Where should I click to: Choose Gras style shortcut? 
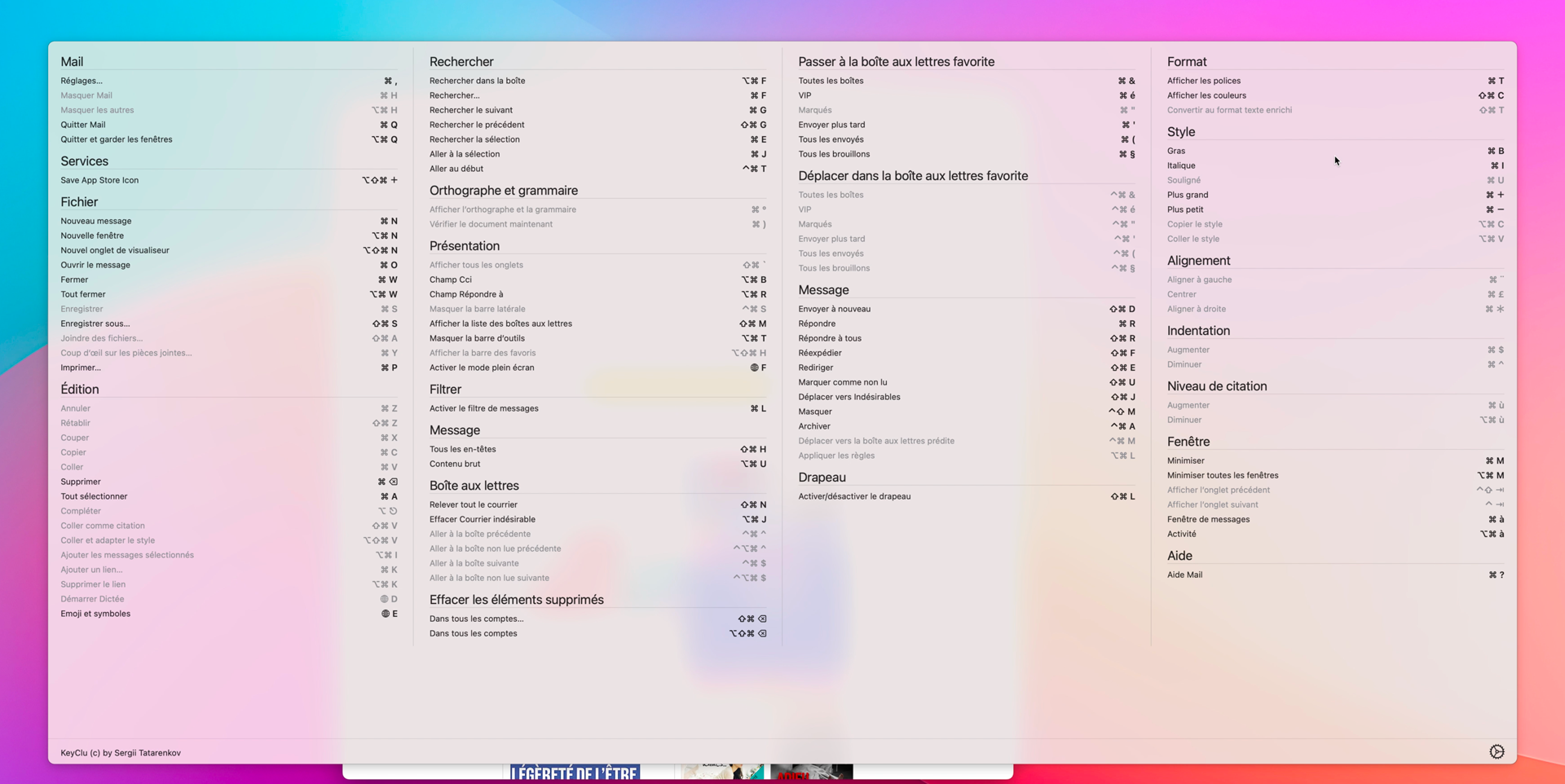click(x=1336, y=151)
